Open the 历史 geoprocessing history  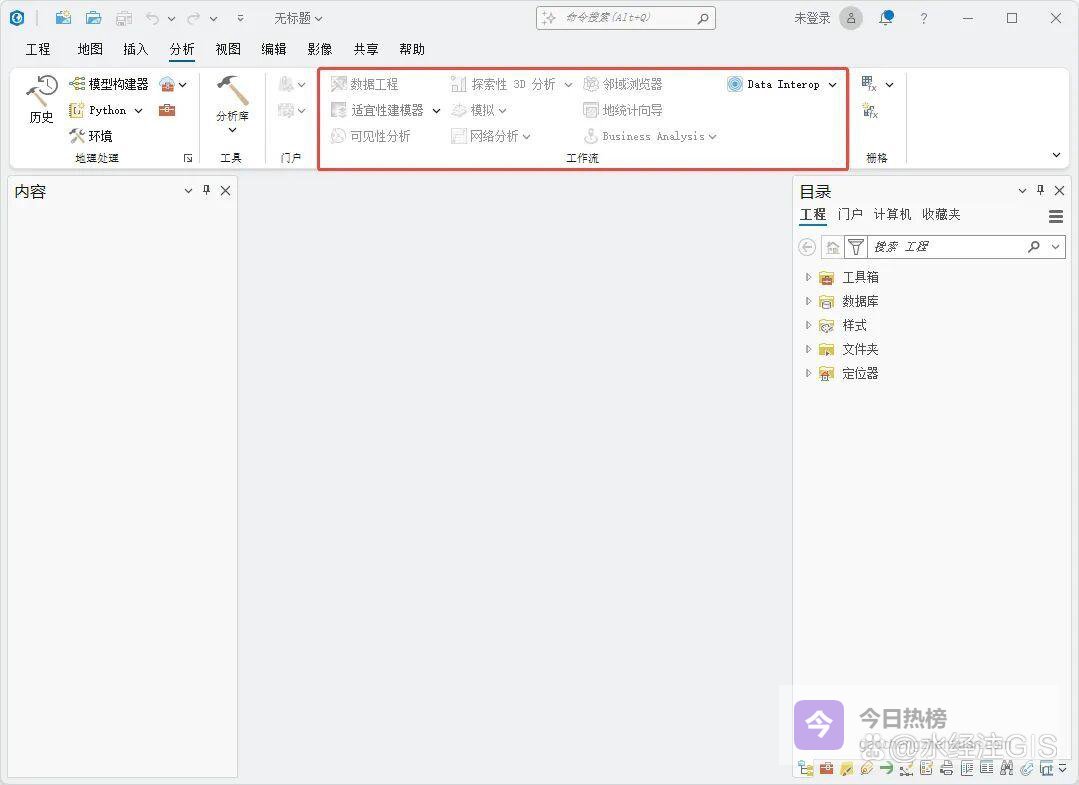(x=41, y=100)
